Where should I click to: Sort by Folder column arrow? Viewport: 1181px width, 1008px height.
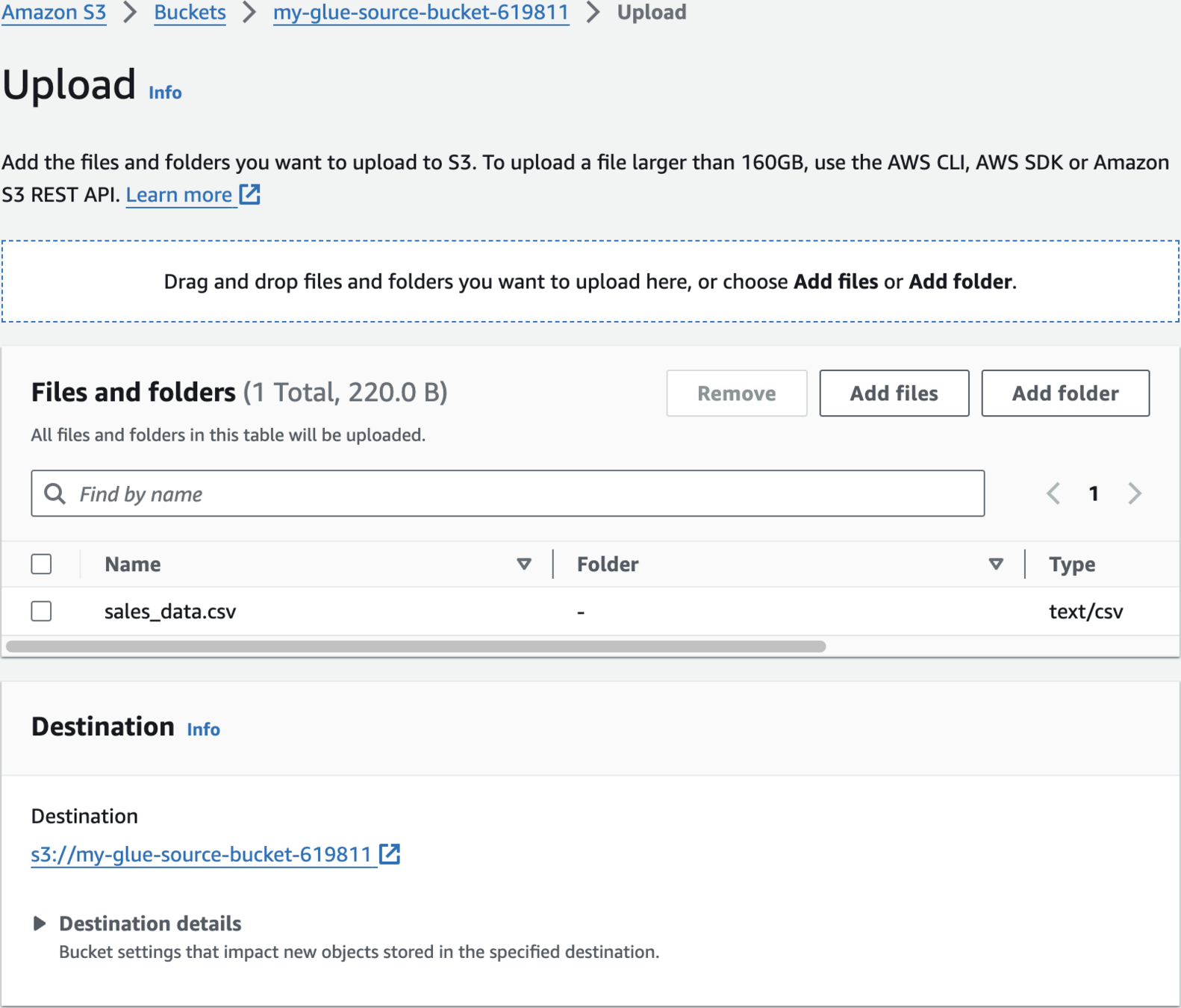point(996,564)
